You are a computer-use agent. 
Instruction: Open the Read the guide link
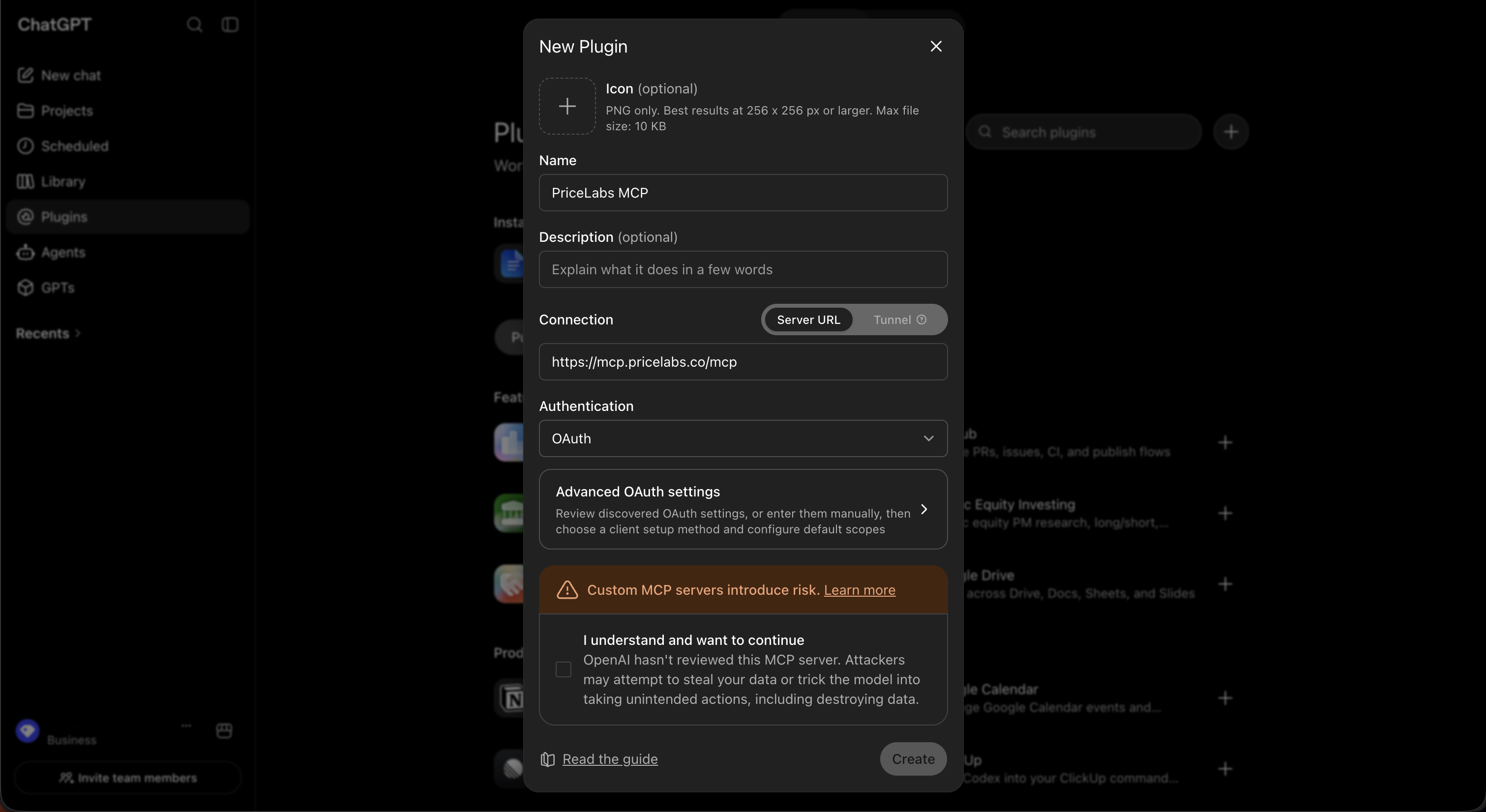(x=610, y=759)
